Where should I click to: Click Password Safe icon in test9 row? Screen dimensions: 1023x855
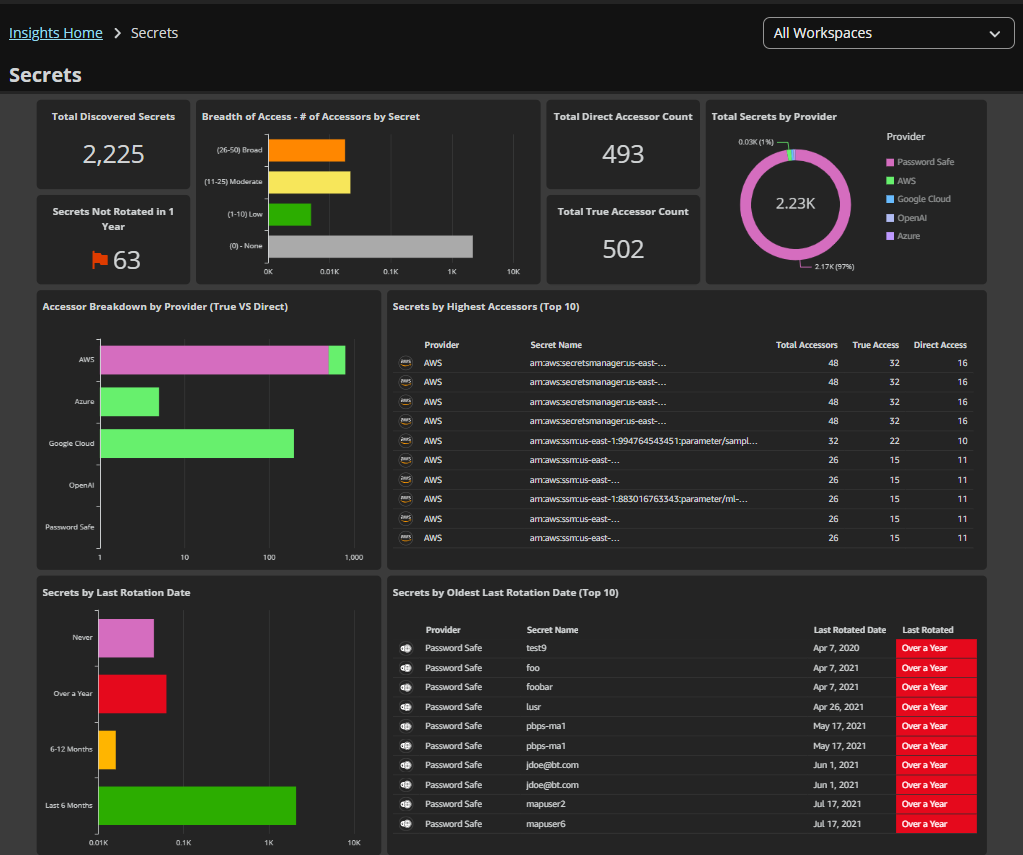(406, 648)
